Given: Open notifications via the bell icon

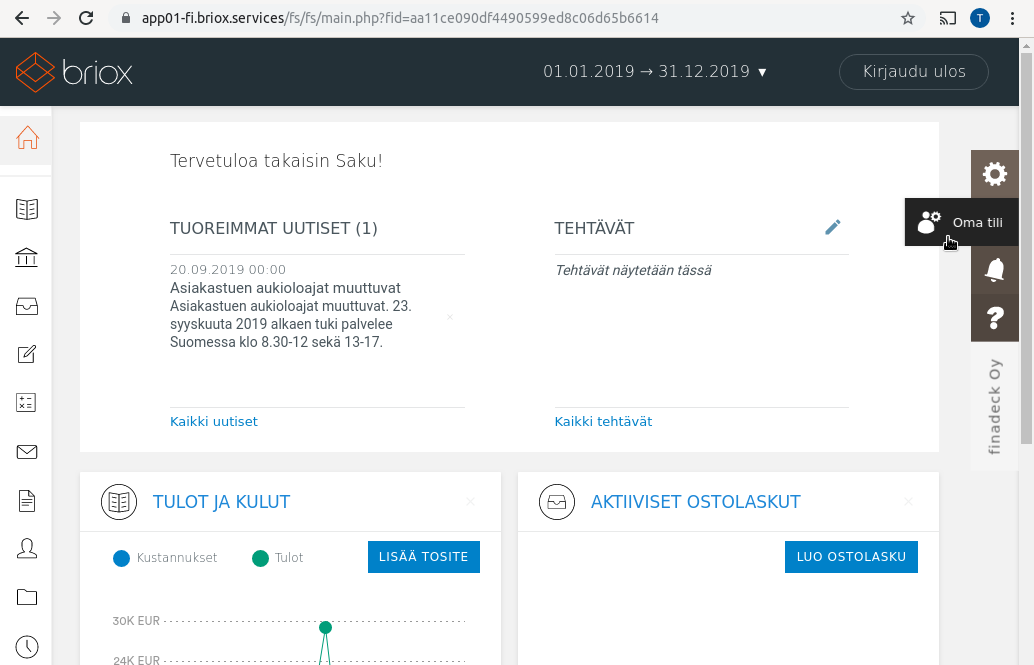Looking at the screenshot, I should point(994,271).
